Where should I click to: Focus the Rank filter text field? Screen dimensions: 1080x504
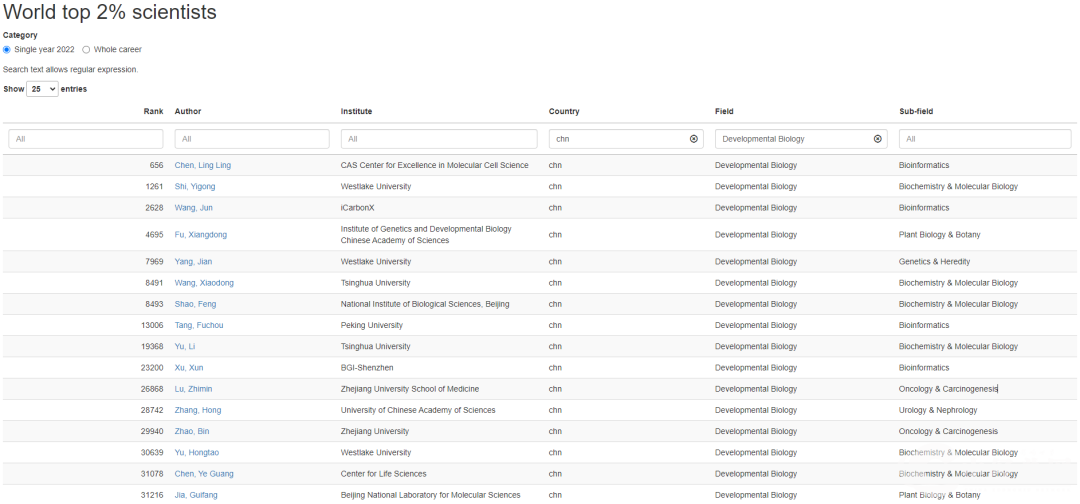pos(85,139)
